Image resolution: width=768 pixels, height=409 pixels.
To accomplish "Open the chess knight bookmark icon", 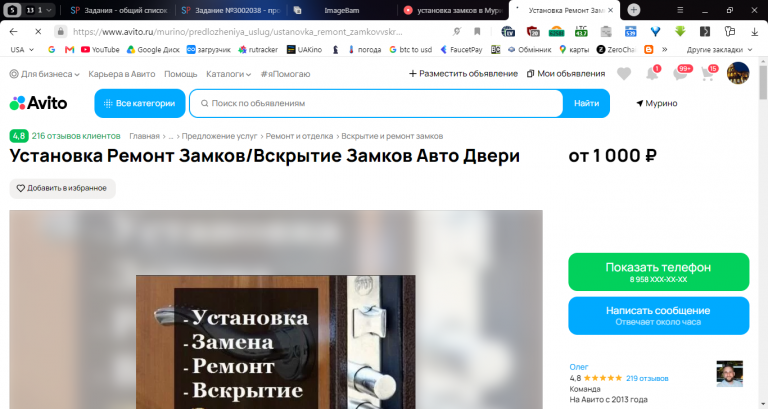I will click(x=336, y=49).
